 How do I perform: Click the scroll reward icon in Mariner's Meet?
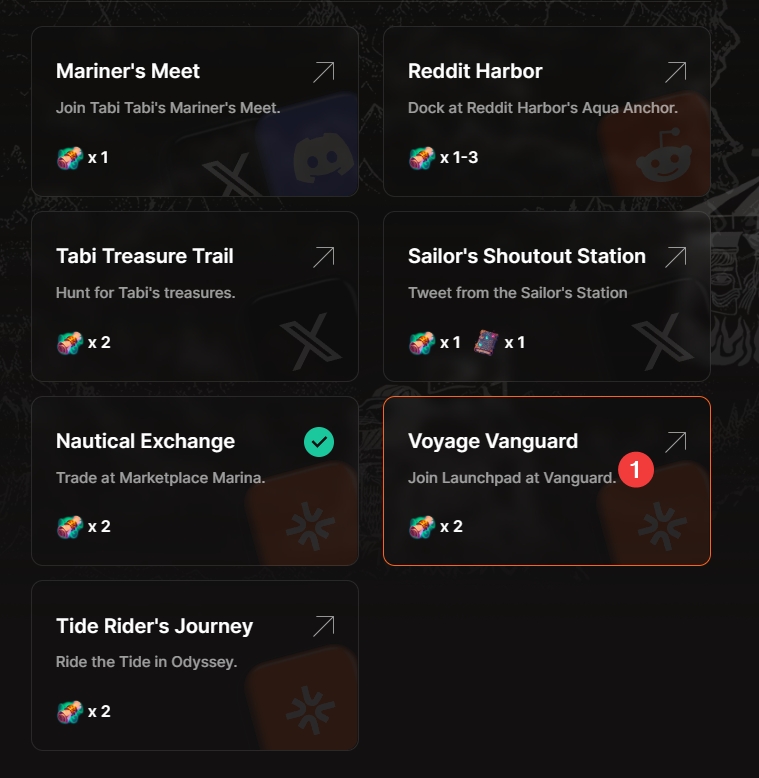tap(69, 157)
